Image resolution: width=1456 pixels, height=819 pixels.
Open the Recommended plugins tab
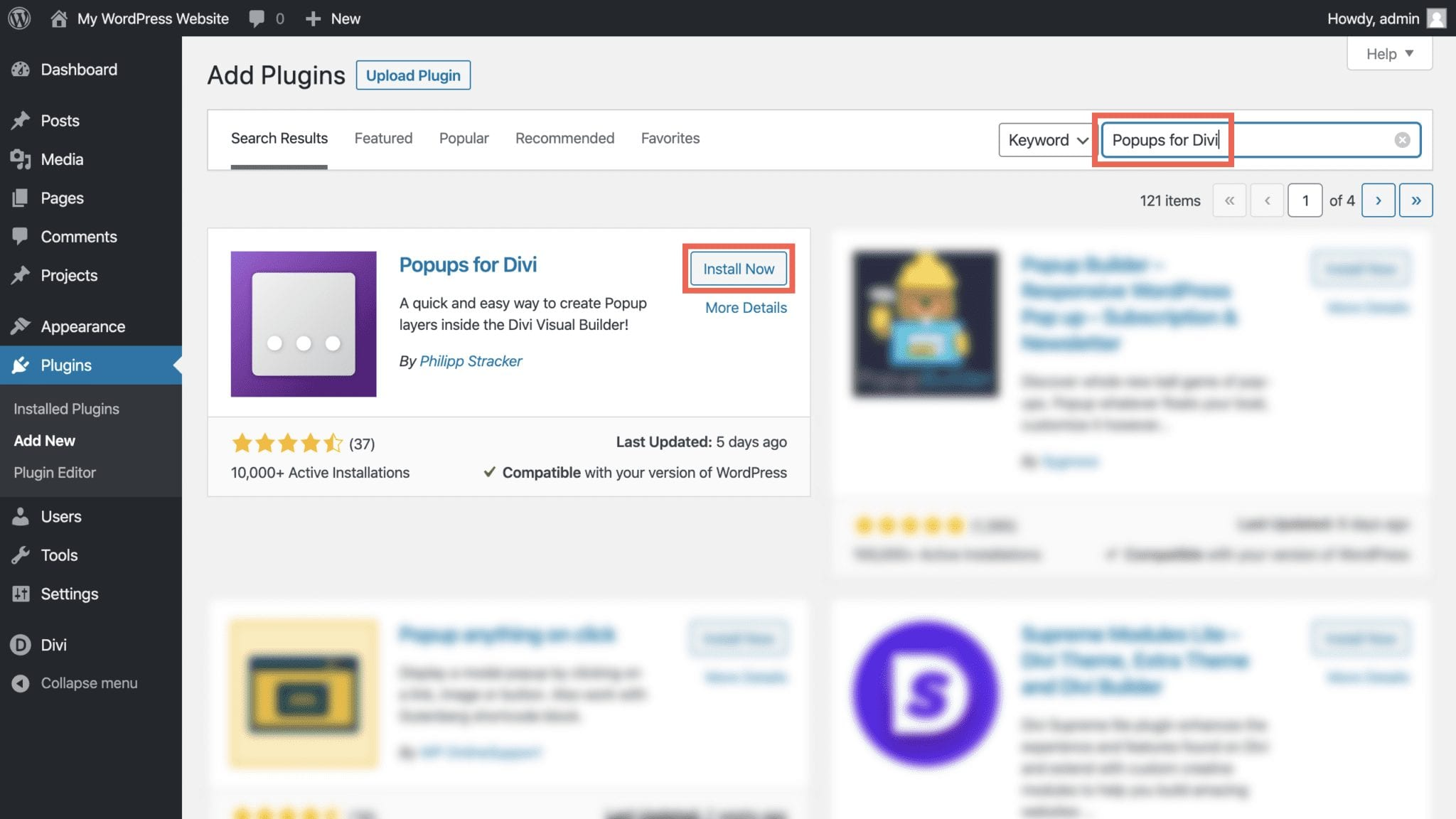(x=564, y=138)
